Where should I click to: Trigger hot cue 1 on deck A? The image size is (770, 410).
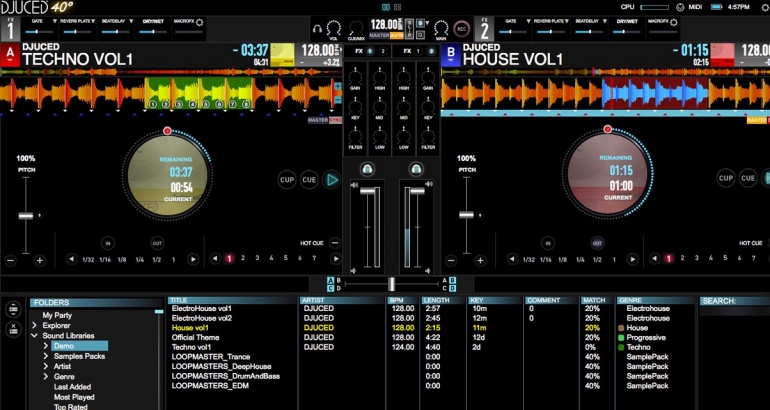[x=228, y=259]
